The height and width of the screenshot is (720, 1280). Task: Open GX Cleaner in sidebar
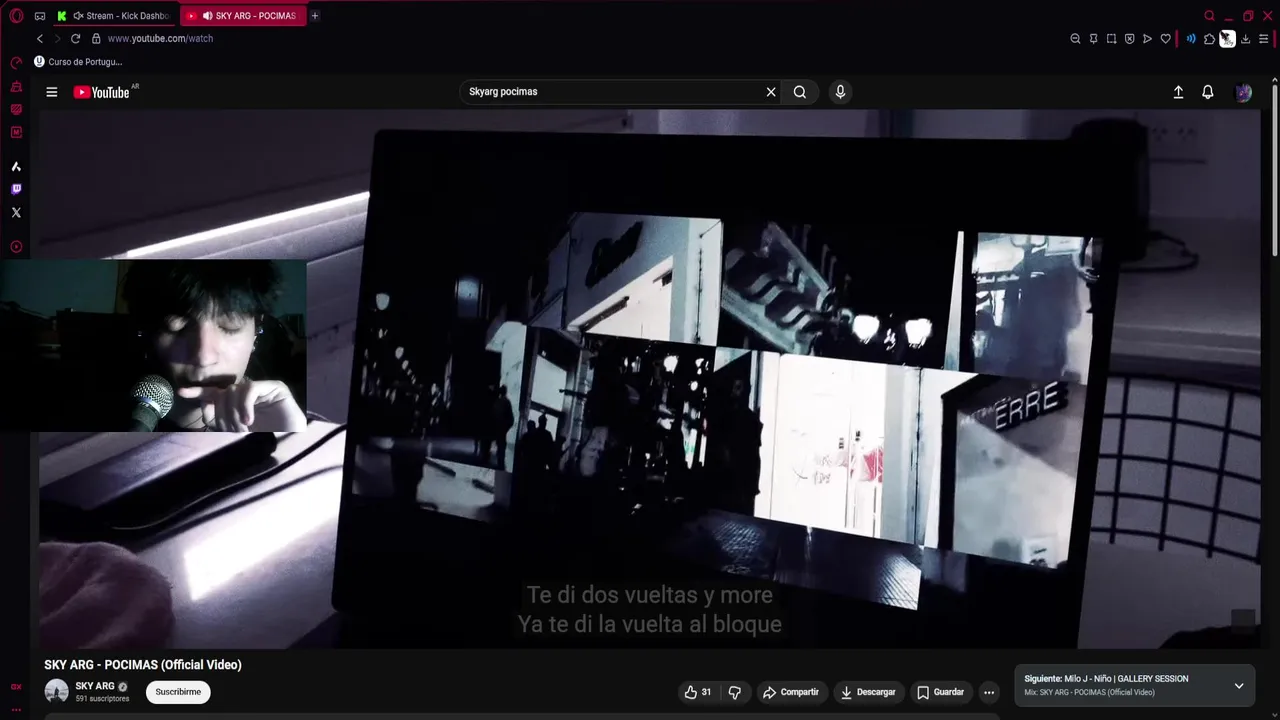pos(16,87)
